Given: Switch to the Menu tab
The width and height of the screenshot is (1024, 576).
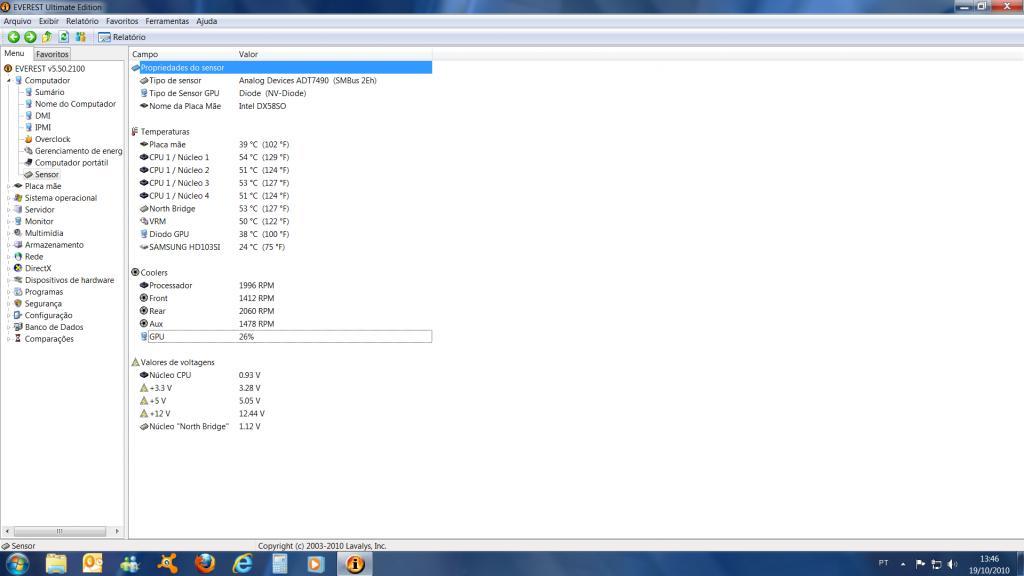Looking at the screenshot, I should 14,54.
